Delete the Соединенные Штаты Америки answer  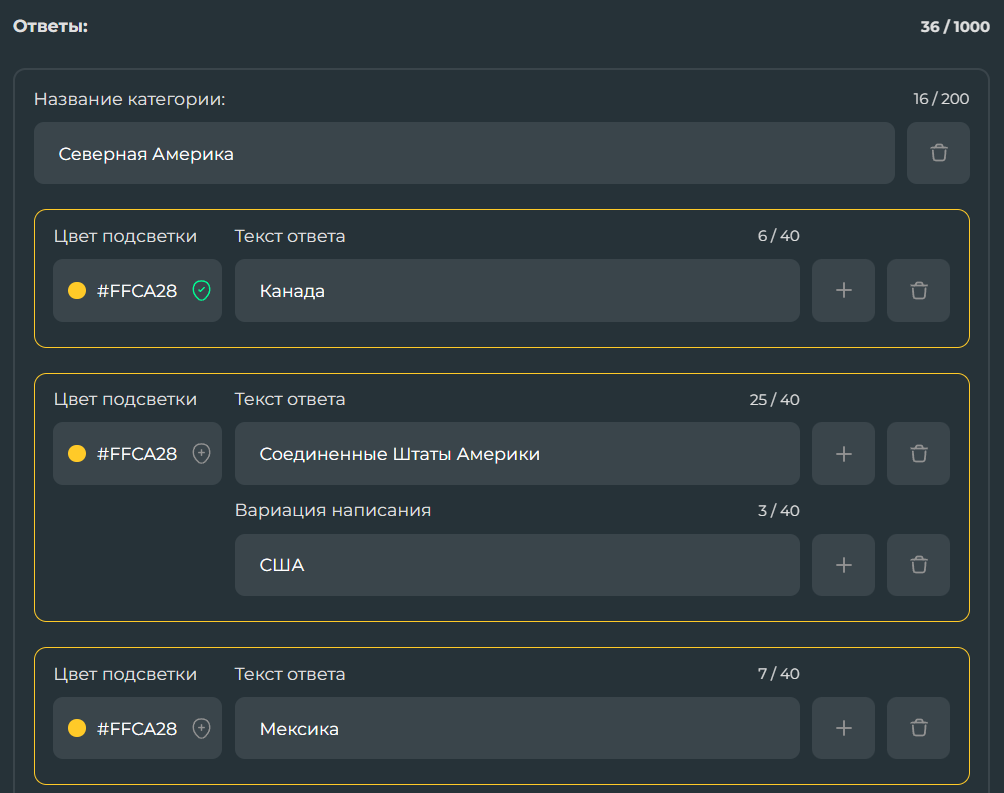918,454
